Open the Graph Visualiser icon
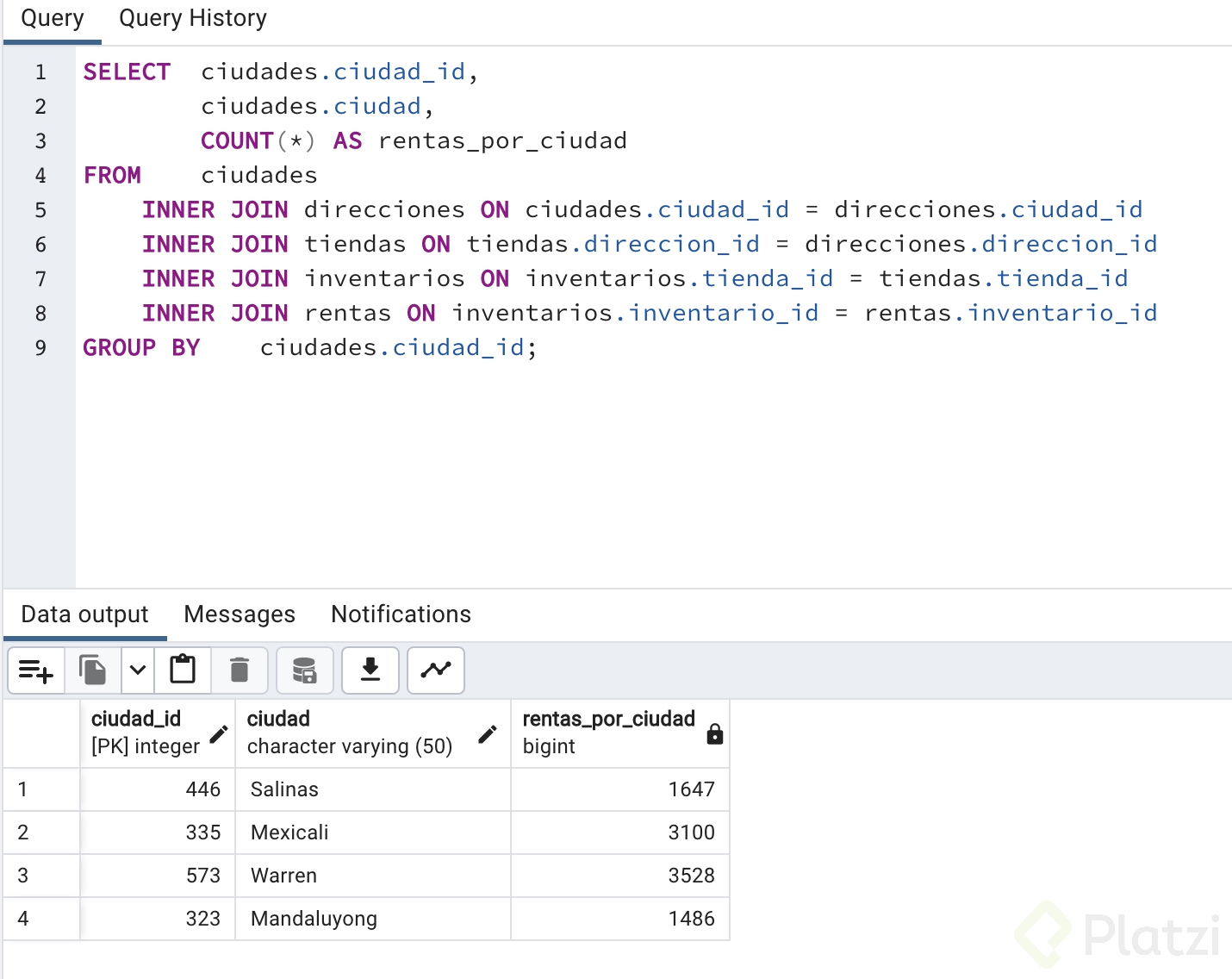Image resolution: width=1232 pixels, height=979 pixels. coord(436,670)
